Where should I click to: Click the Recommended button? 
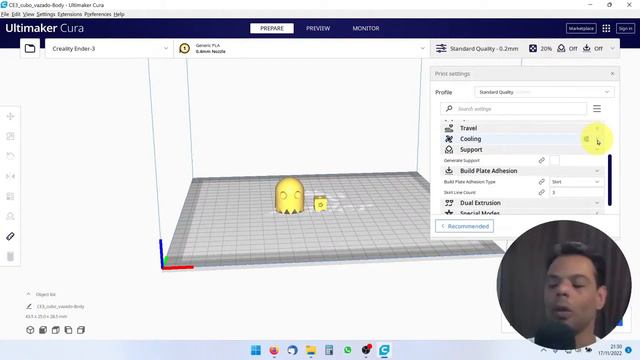(x=464, y=226)
